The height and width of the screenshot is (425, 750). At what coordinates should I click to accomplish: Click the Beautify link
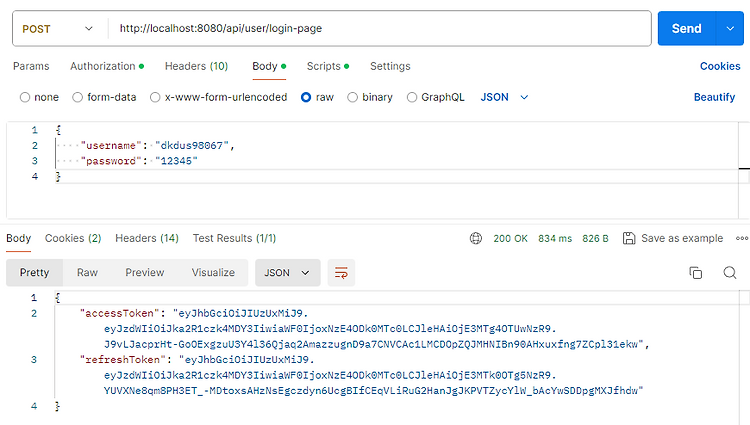[x=714, y=97]
